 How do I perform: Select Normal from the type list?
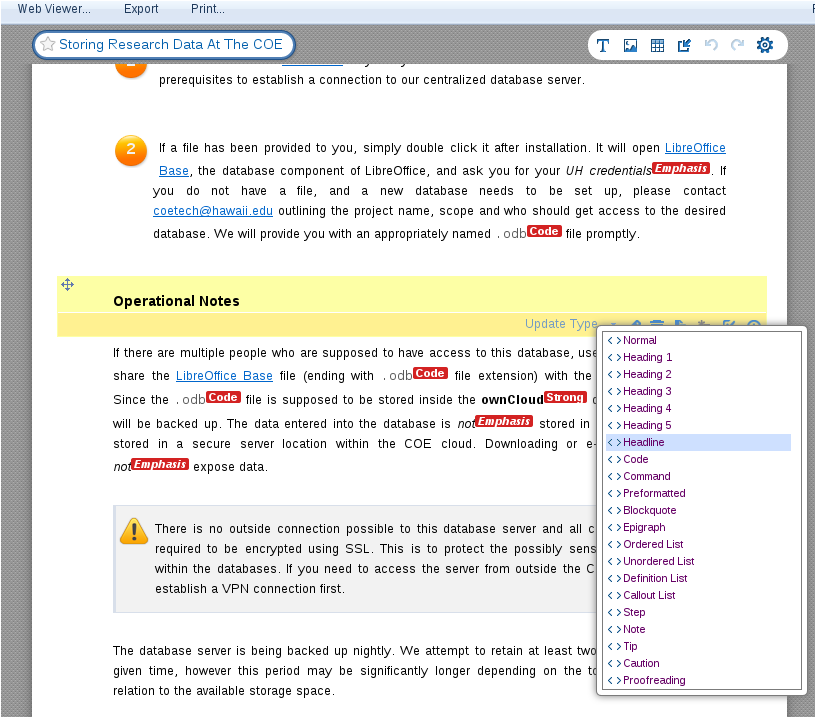pos(698,340)
